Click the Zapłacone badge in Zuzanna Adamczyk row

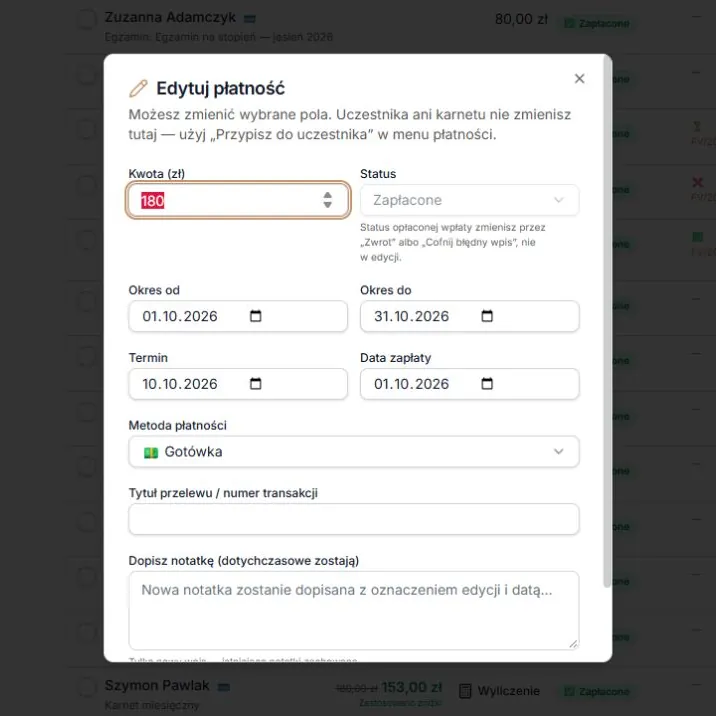click(597, 23)
